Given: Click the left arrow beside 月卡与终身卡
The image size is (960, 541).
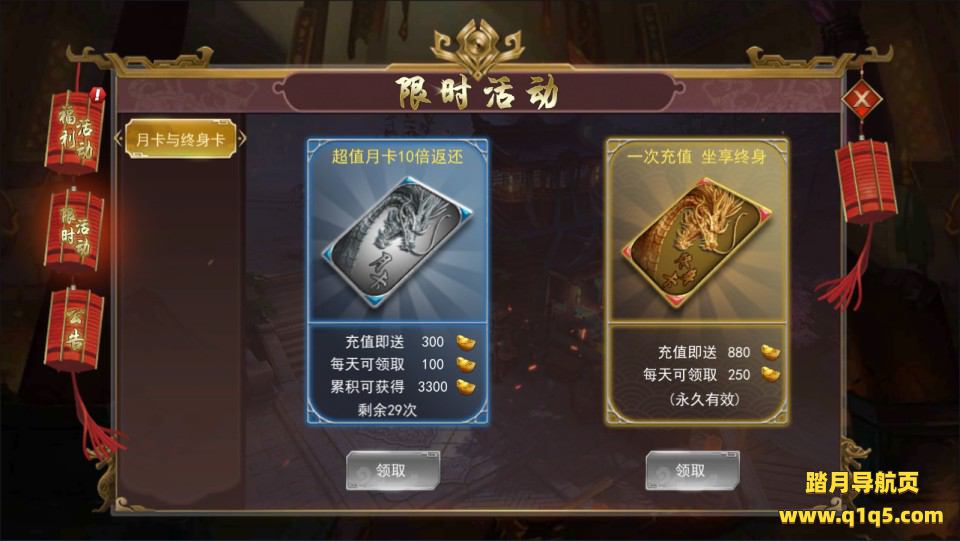Looking at the screenshot, I should (119, 139).
